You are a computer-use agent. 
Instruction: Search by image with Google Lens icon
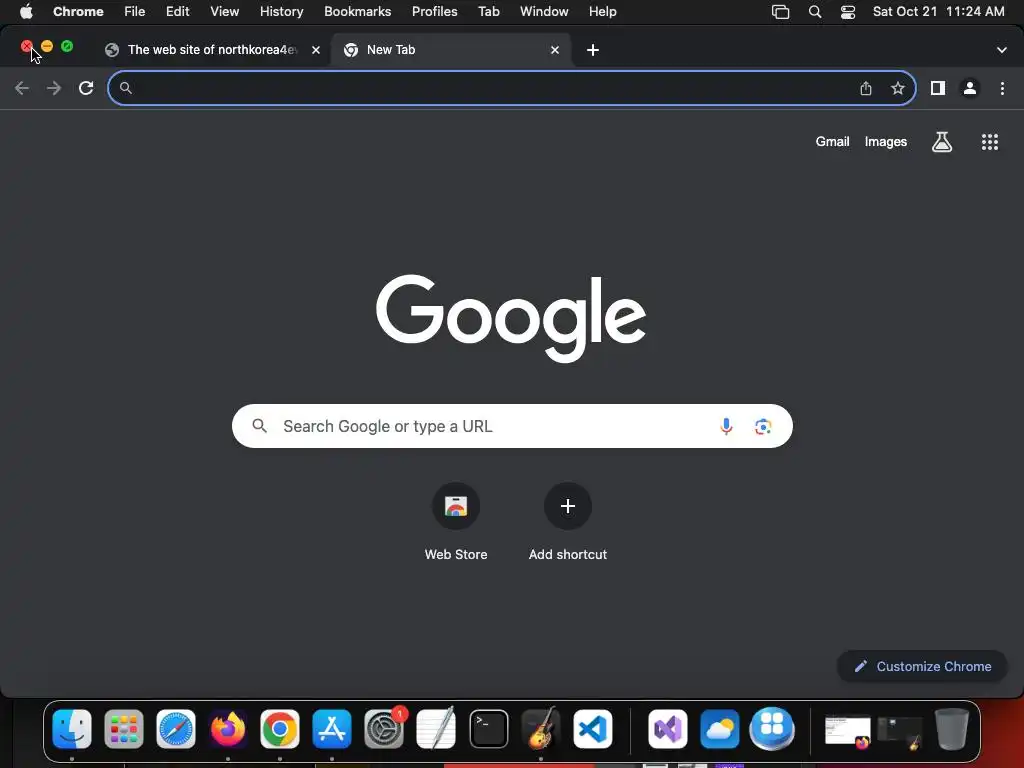(x=763, y=426)
